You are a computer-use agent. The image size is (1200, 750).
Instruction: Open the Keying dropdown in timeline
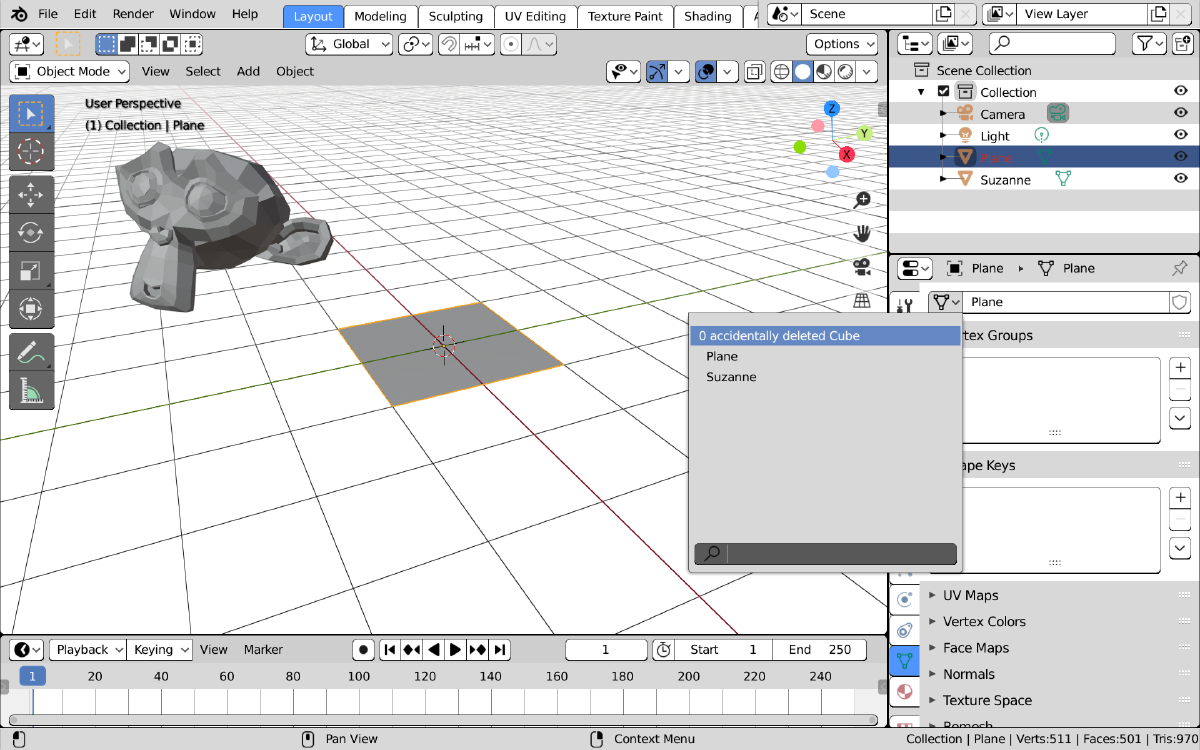point(161,650)
